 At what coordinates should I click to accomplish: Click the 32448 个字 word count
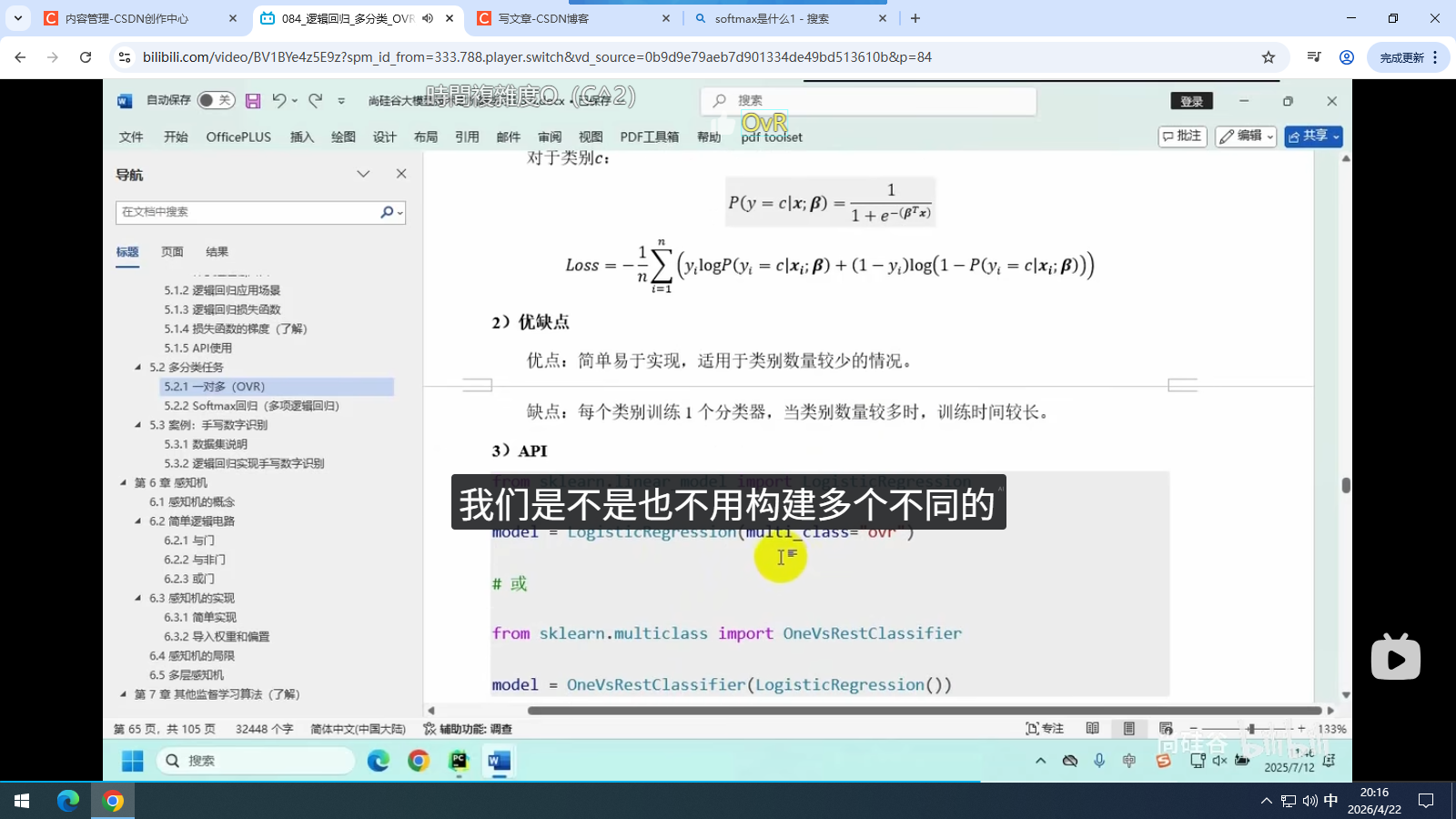coord(264,729)
